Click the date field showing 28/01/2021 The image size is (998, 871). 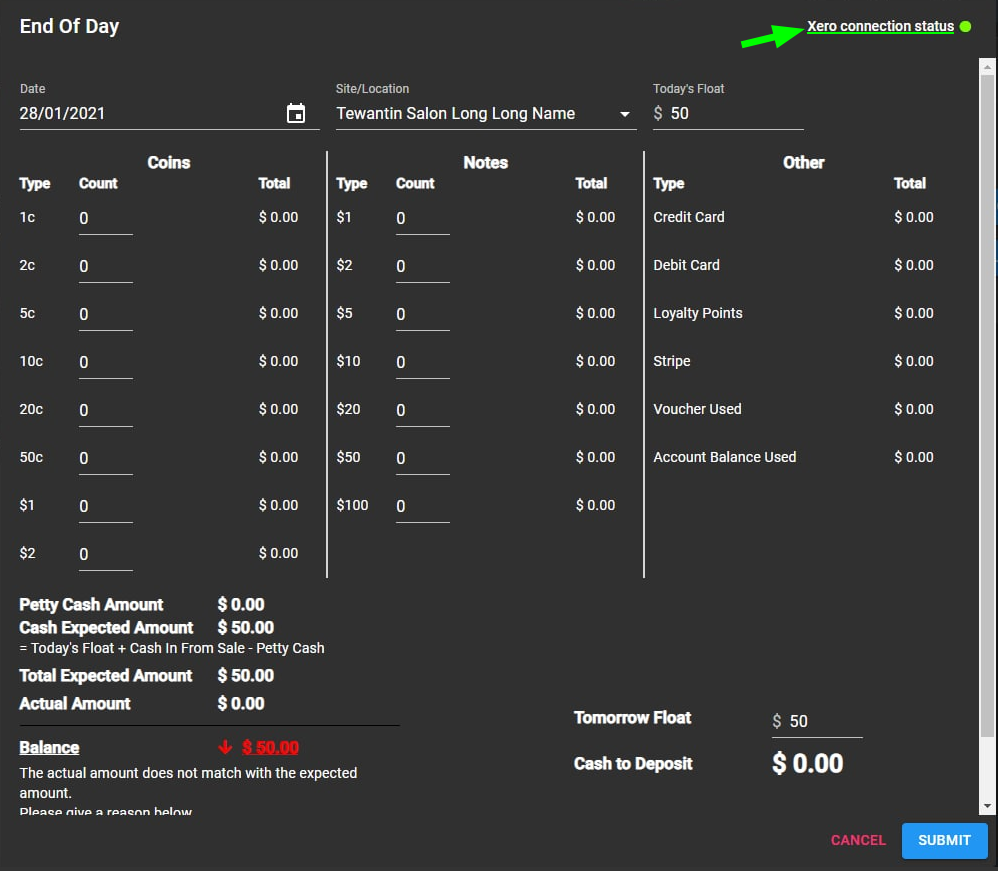coord(150,114)
